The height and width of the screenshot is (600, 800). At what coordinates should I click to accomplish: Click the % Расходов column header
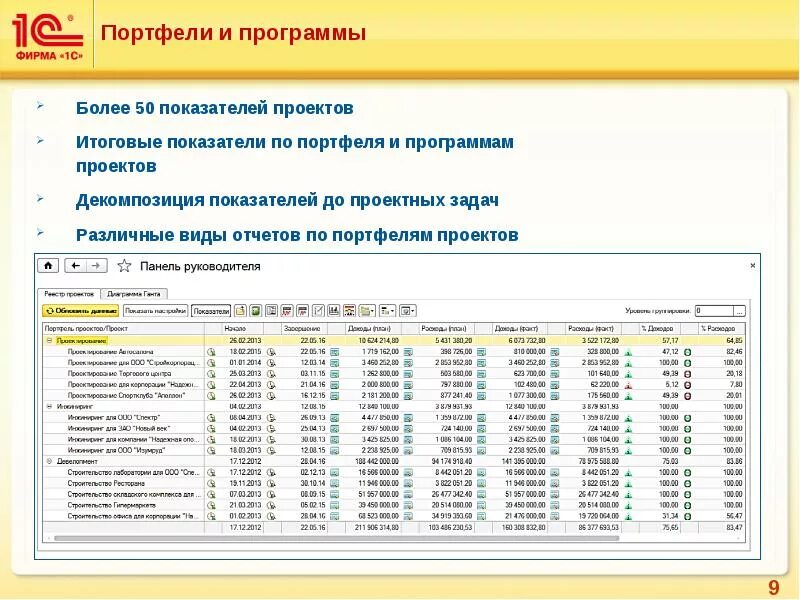coord(721,329)
